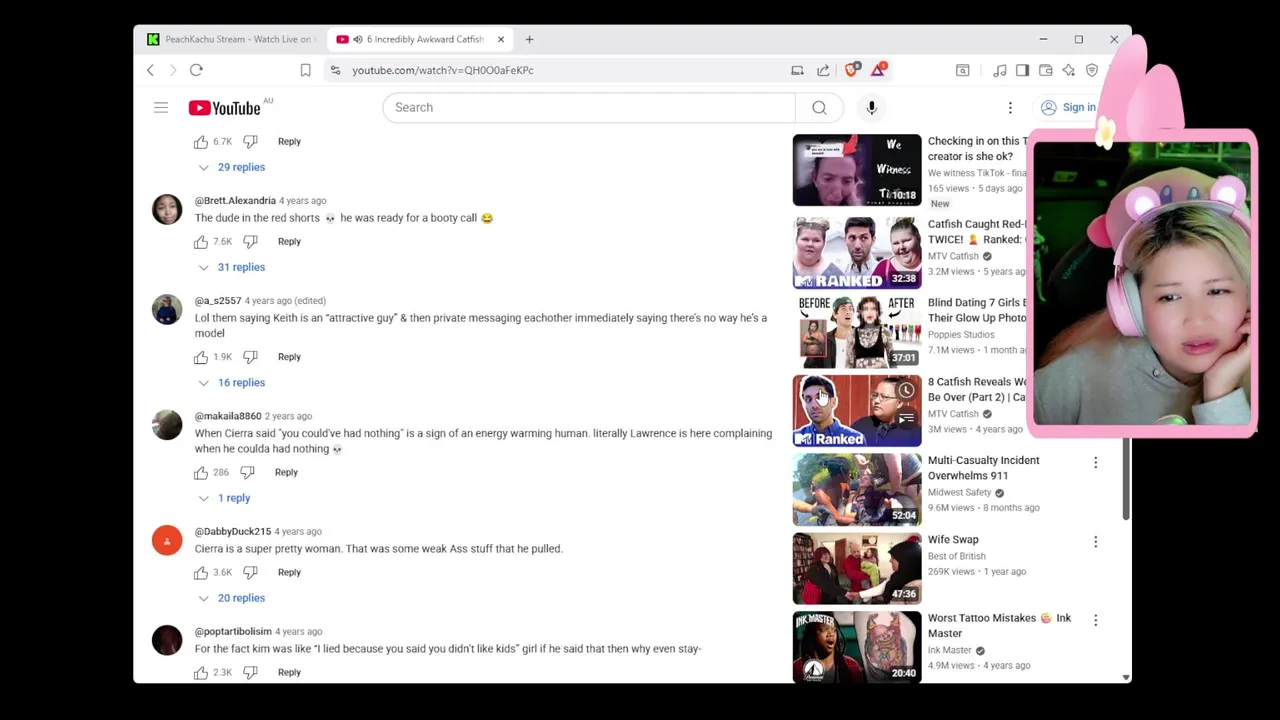The height and width of the screenshot is (720, 1280).
Task: Open Catfish Caught Red-Handed video thumbnail
Action: (857, 253)
